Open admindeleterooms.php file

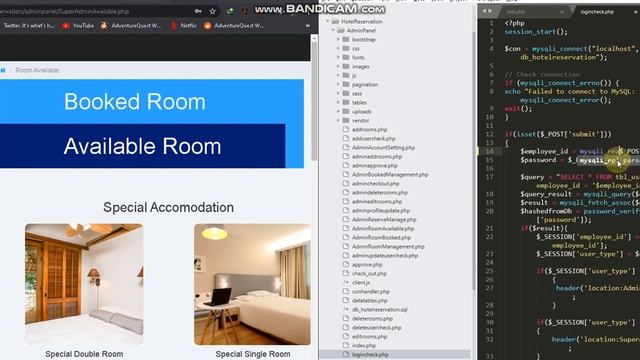tap(380, 193)
